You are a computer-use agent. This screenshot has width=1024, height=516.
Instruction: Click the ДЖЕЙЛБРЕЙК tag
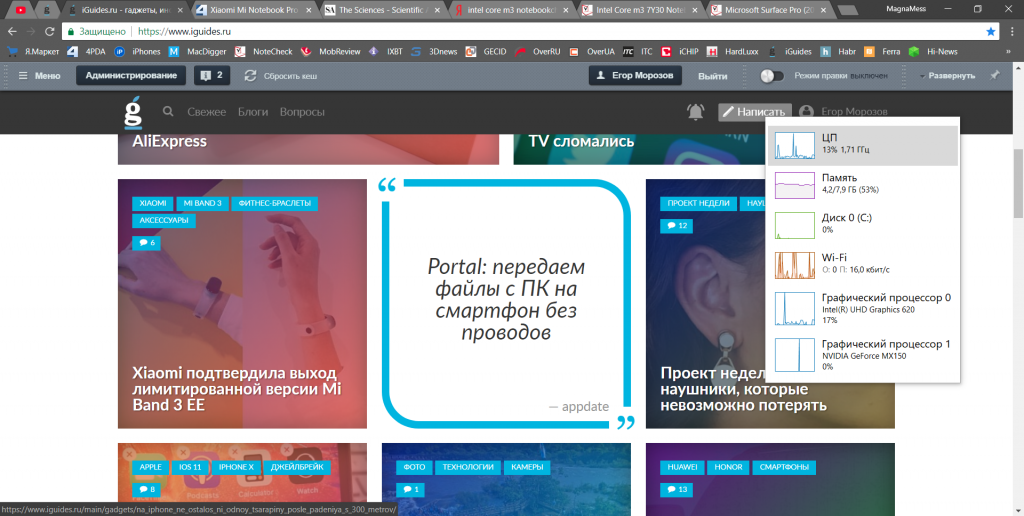tap(296, 467)
